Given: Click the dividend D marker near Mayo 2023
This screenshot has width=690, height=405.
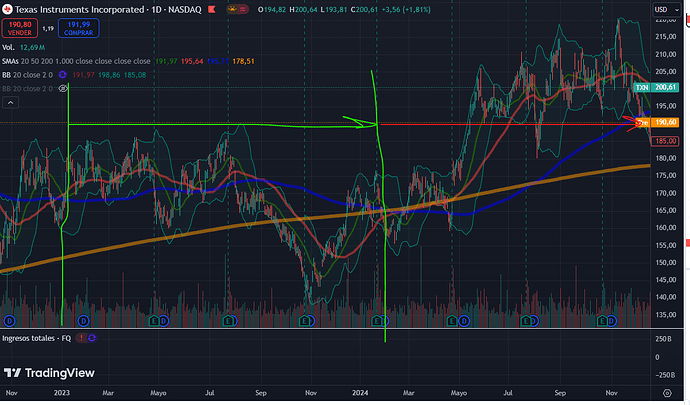Looking at the screenshot, I should 163,321.
